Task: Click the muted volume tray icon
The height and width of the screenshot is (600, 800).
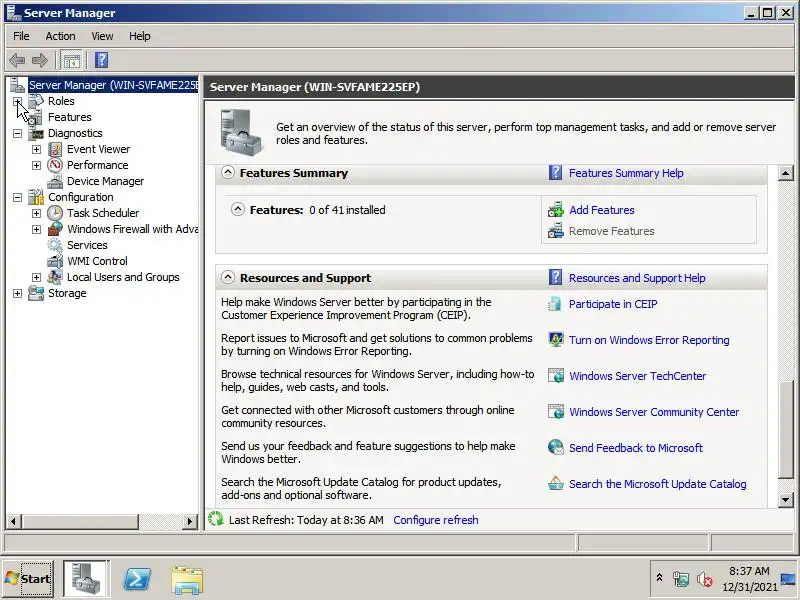Action: coord(705,579)
